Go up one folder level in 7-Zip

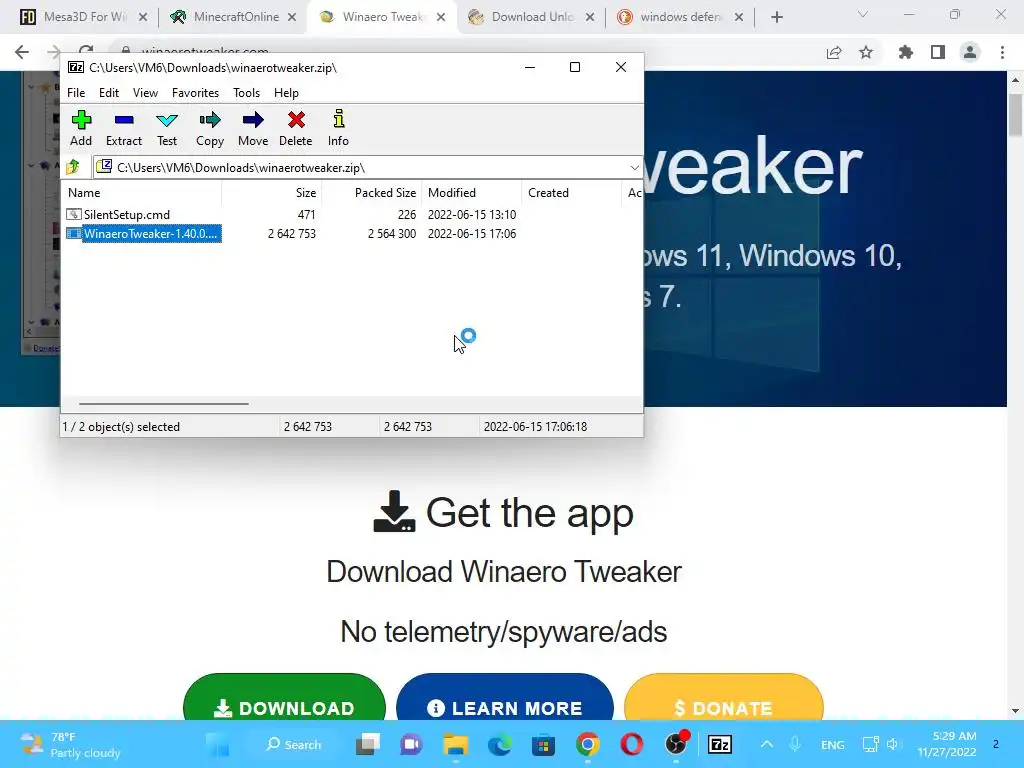[x=73, y=167]
